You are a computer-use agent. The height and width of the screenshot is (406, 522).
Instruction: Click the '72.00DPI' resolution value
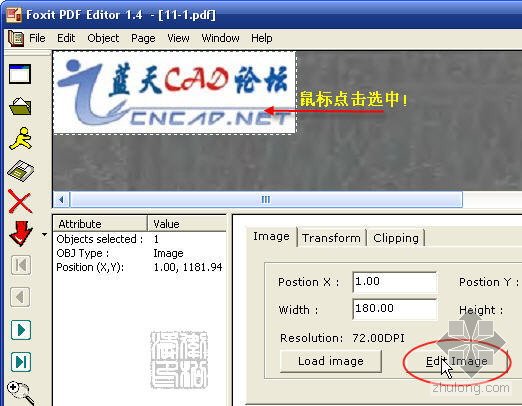point(378,338)
